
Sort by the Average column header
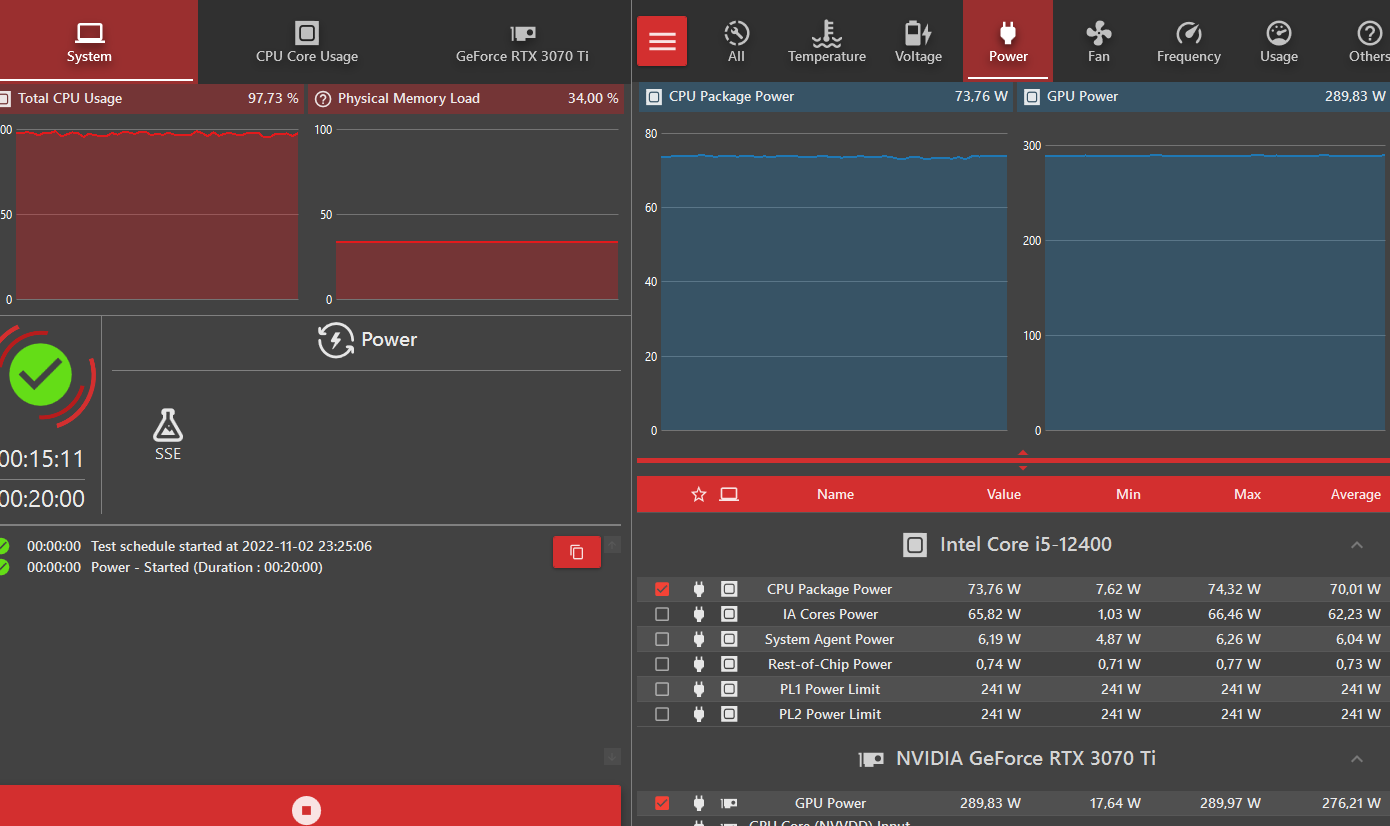tap(1356, 494)
